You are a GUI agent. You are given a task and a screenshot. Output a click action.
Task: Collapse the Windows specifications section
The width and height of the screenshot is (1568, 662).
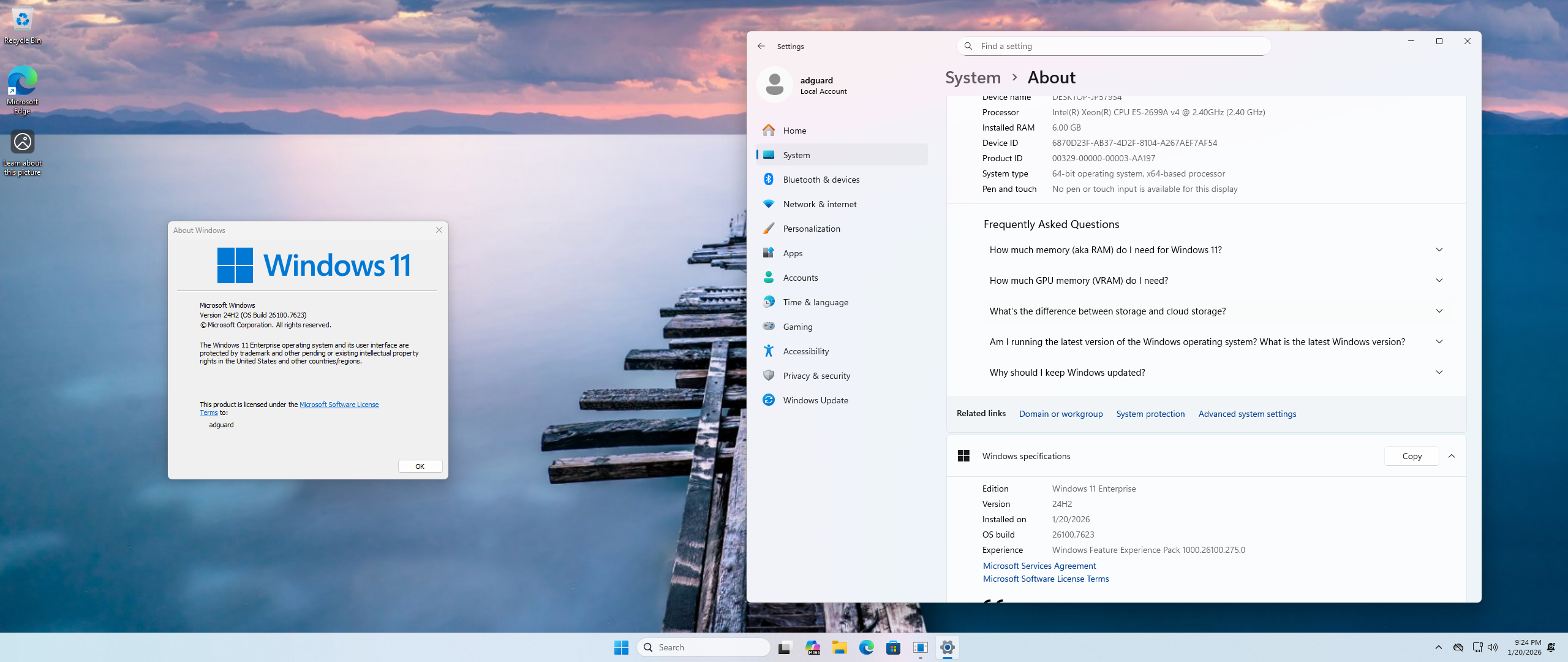coord(1452,456)
